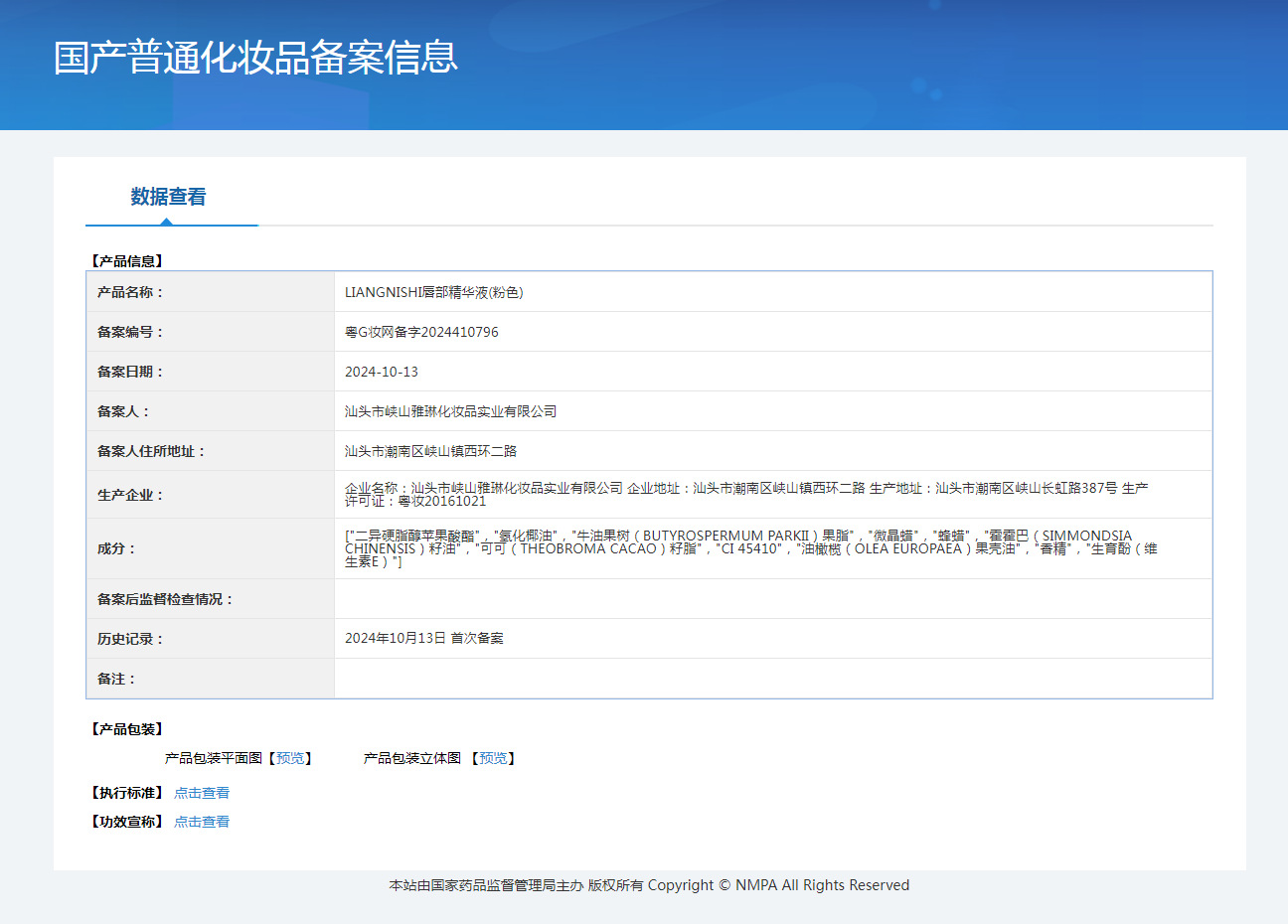Image resolution: width=1288 pixels, height=924 pixels.
Task: Click the empty 备案后监督检查情况 value cell
Action: [x=772, y=599]
